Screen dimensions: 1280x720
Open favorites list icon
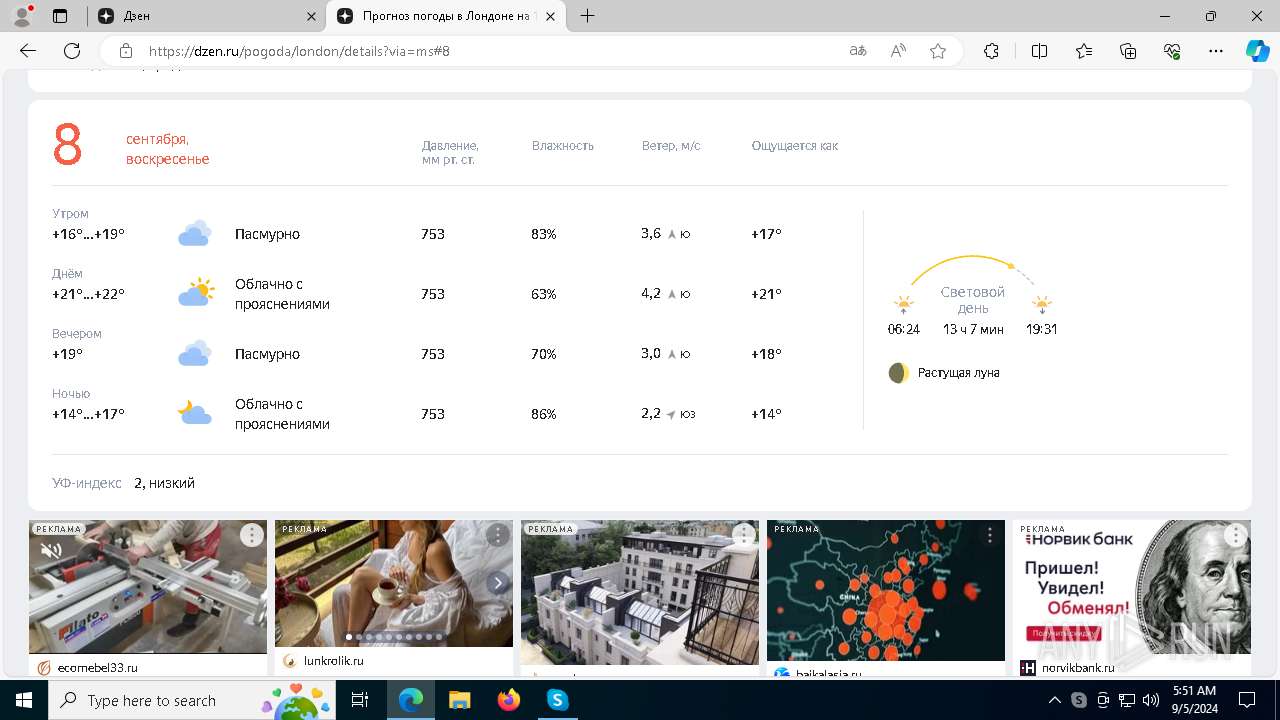[x=1084, y=51]
